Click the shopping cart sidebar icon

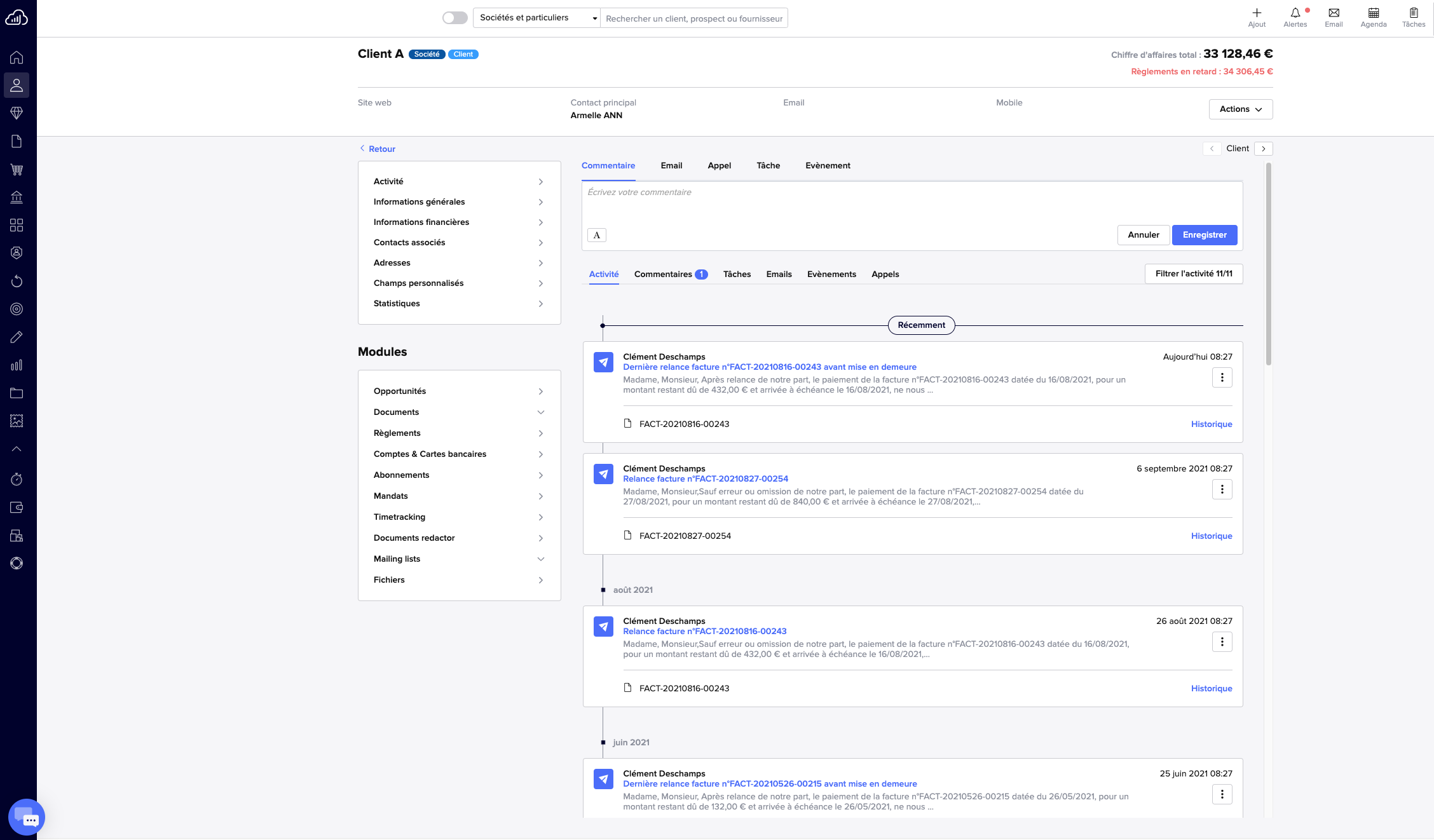[17, 170]
